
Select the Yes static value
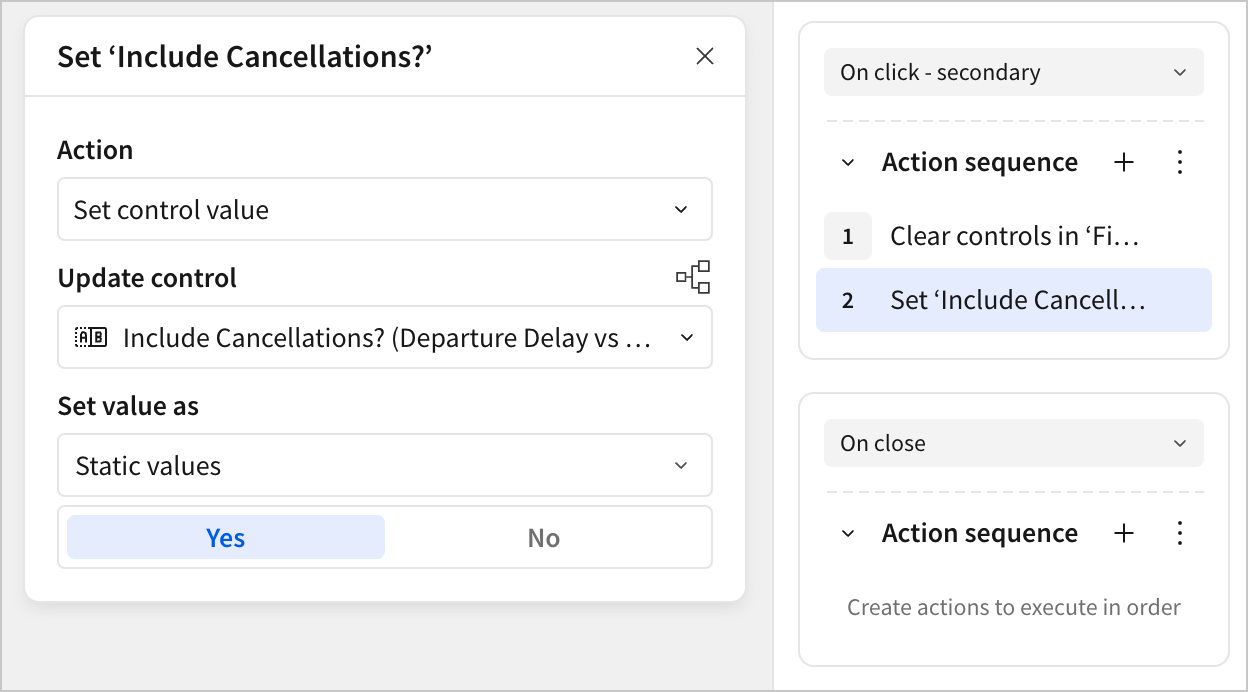tap(226, 538)
